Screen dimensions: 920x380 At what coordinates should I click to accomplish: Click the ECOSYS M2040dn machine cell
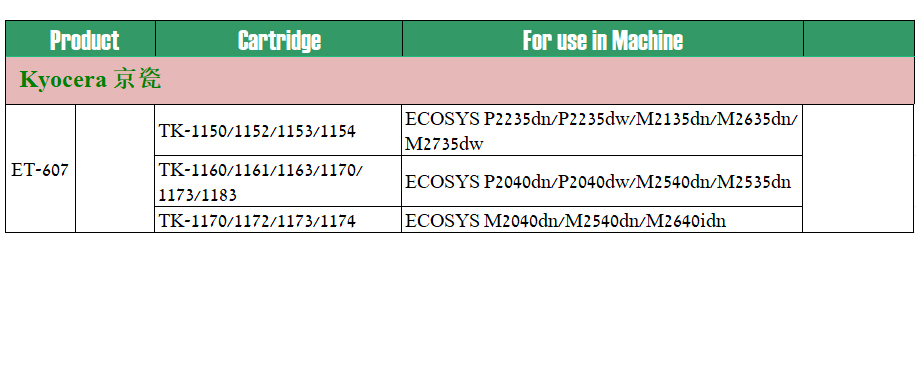click(x=602, y=220)
